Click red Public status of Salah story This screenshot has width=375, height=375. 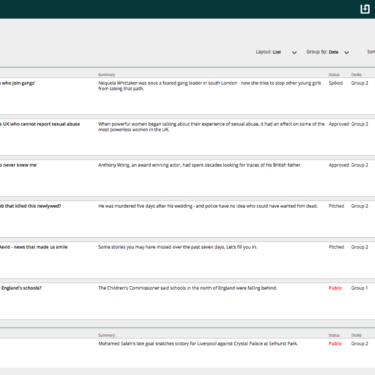coord(335,343)
